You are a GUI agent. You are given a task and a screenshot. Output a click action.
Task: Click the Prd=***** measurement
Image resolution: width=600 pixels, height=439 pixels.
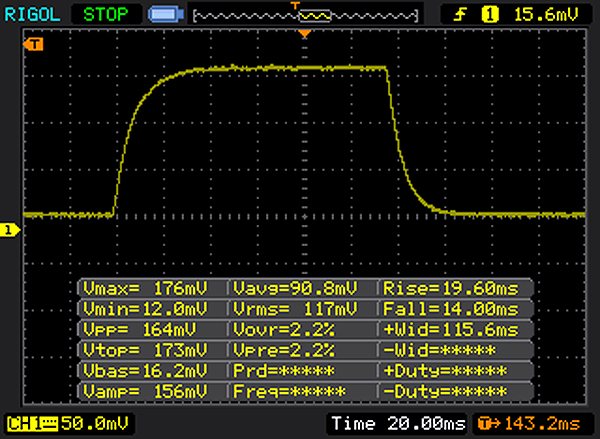point(284,370)
